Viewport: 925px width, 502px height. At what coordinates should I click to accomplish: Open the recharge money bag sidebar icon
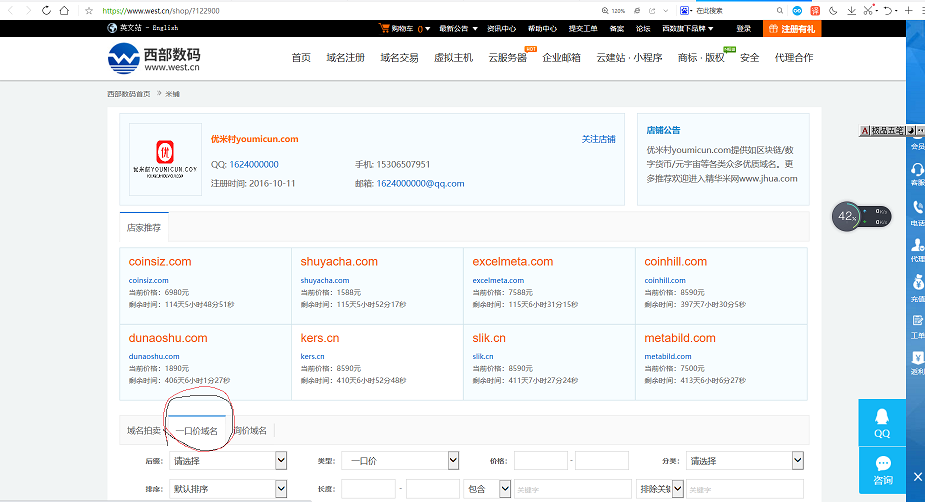click(x=917, y=282)
